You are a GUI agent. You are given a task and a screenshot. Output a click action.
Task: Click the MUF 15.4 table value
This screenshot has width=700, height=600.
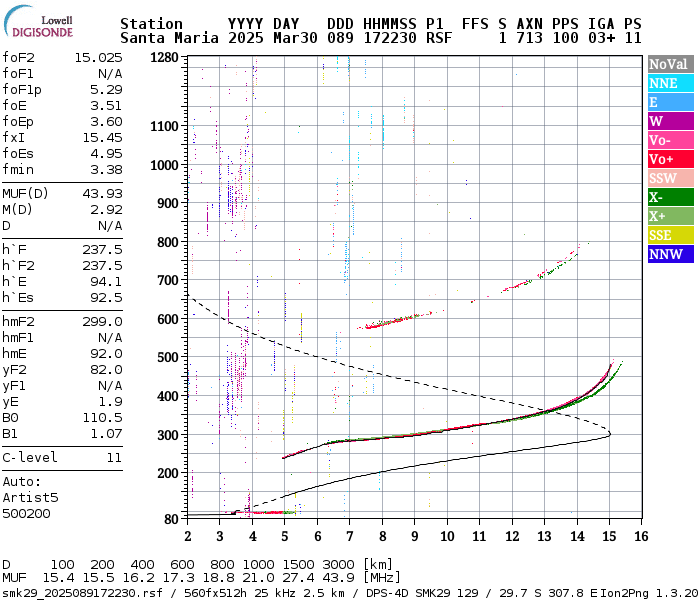click(58, 578)
